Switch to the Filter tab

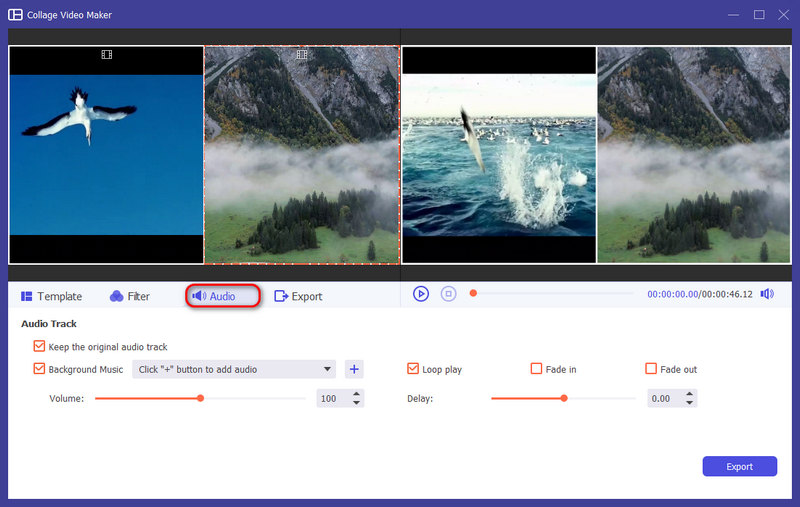point(130,296)
